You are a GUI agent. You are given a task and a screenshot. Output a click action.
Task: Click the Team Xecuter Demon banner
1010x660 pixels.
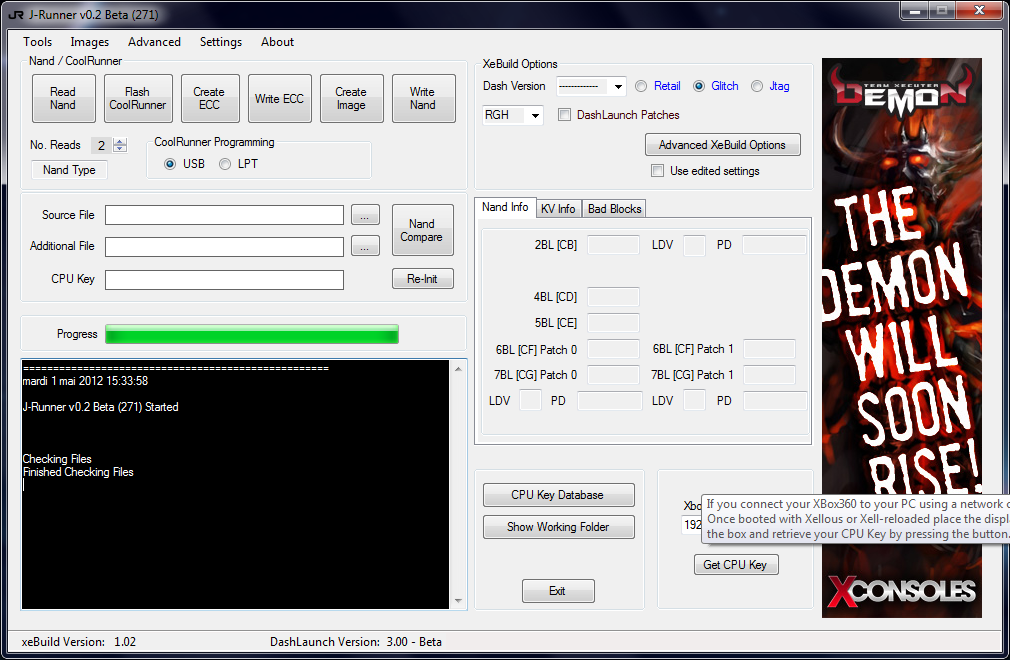[x=901, y=337]
